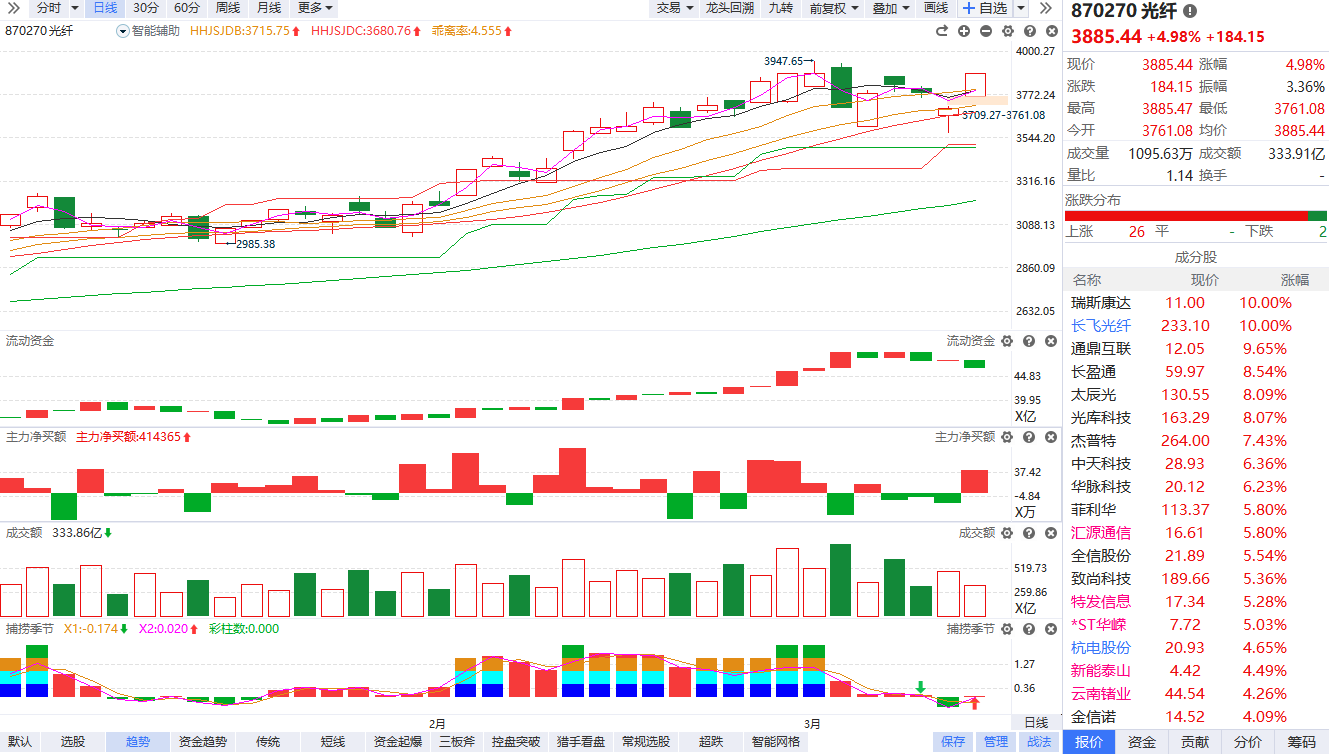Click the 日线 label at chart bottom-right

[1036, 723]
